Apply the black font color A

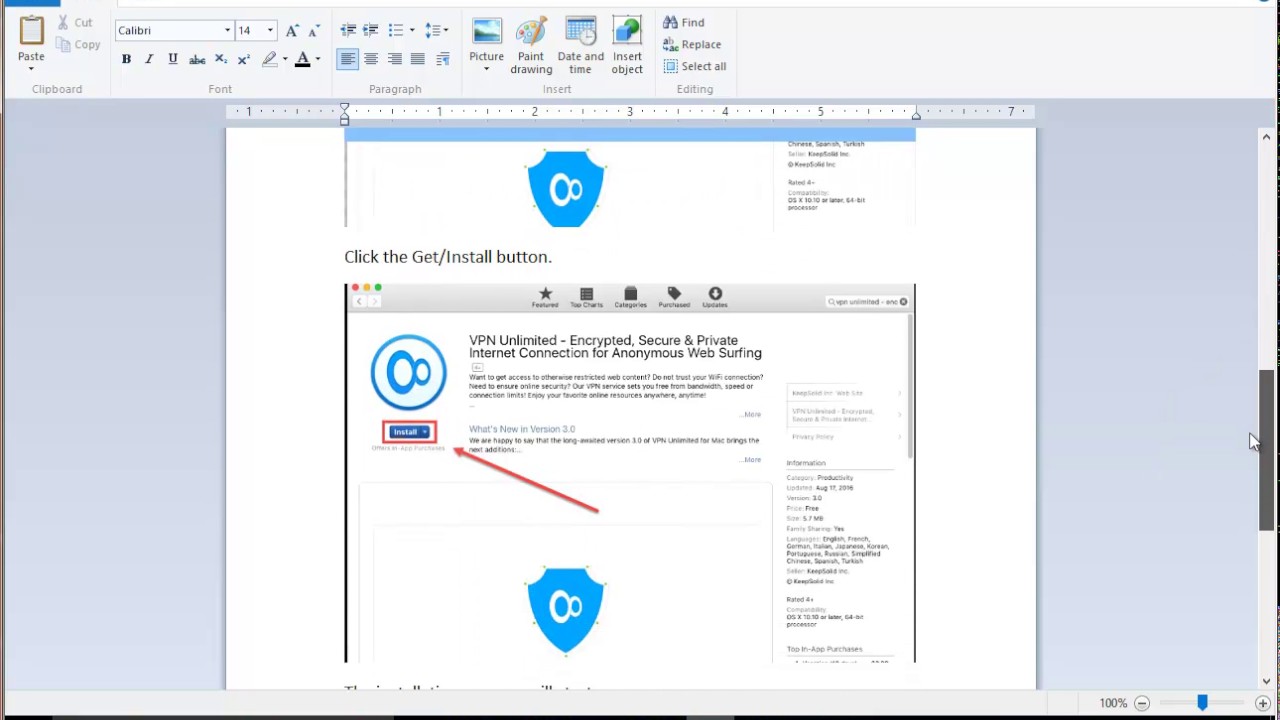click(x=303, y=60)
